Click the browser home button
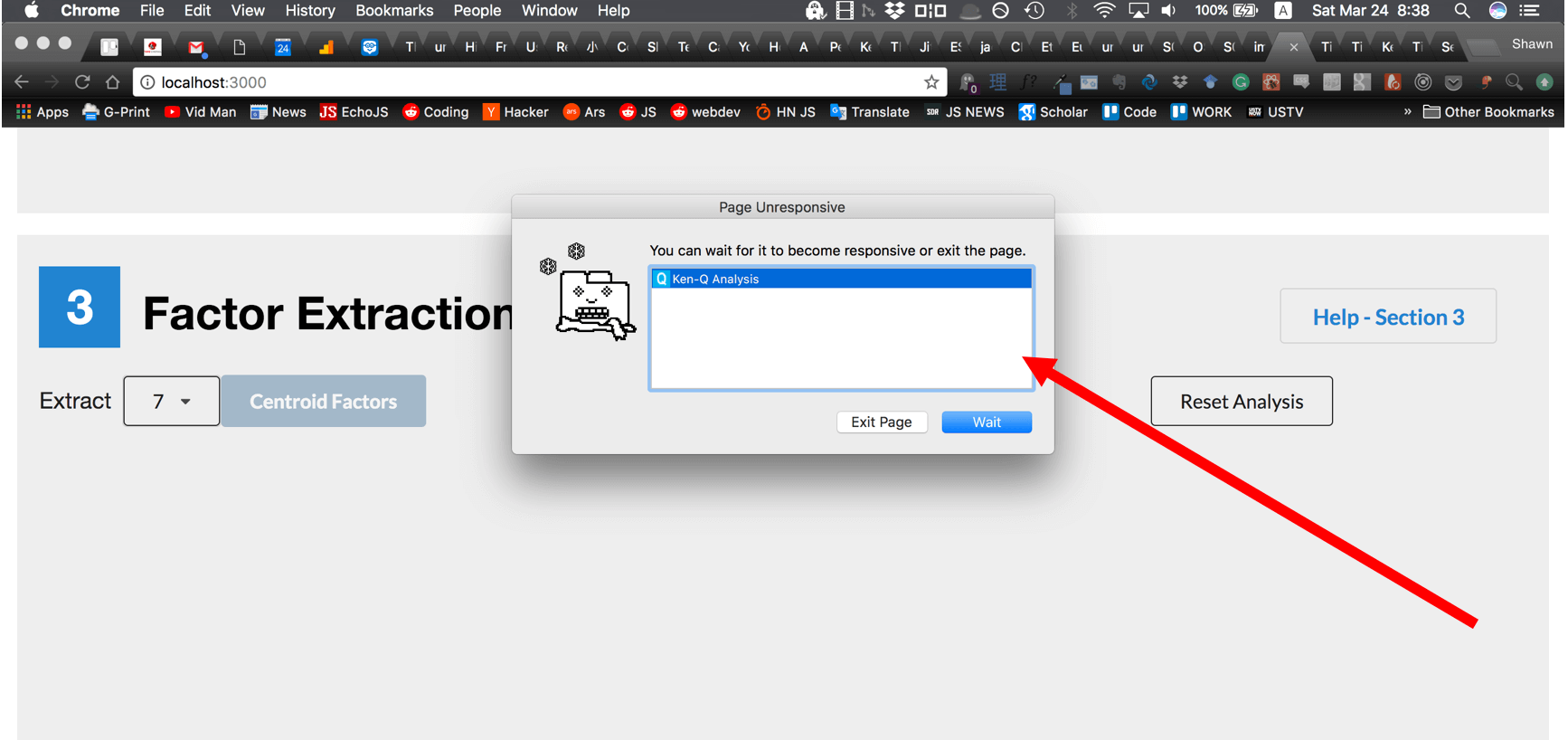 (112, 82)
